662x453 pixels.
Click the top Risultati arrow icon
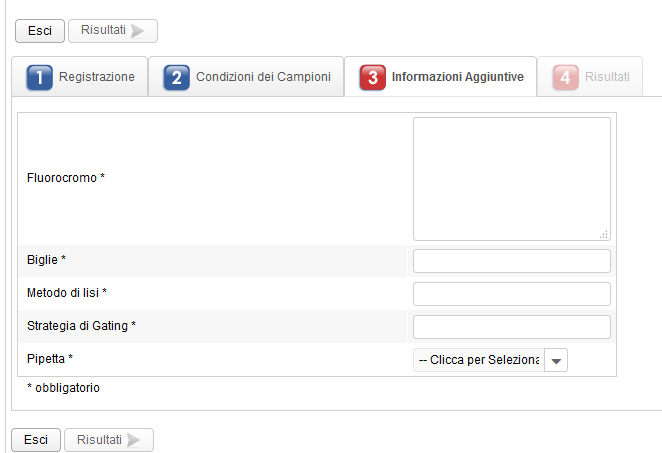(x=138, y=31)
